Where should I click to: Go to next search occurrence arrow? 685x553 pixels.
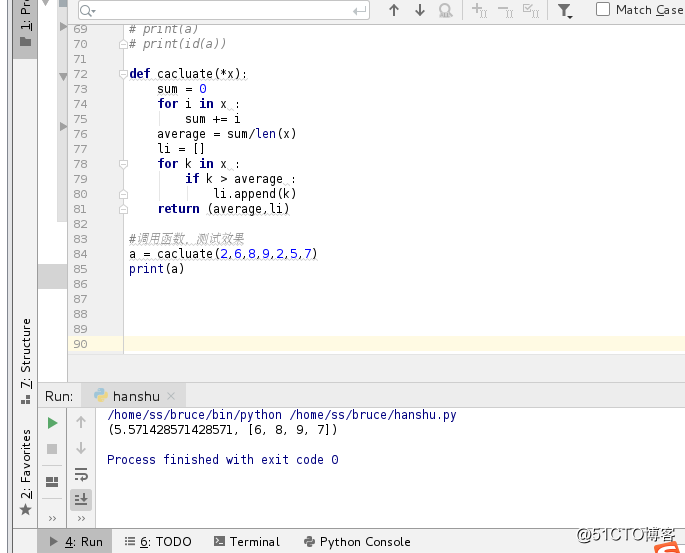[420, 10]
